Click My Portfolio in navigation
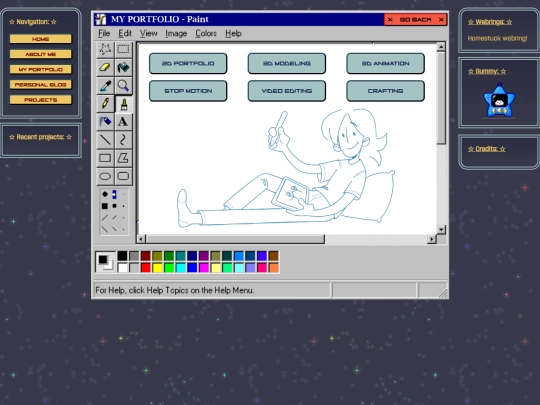This screenshot has width=540, height=405. [41, 69]
